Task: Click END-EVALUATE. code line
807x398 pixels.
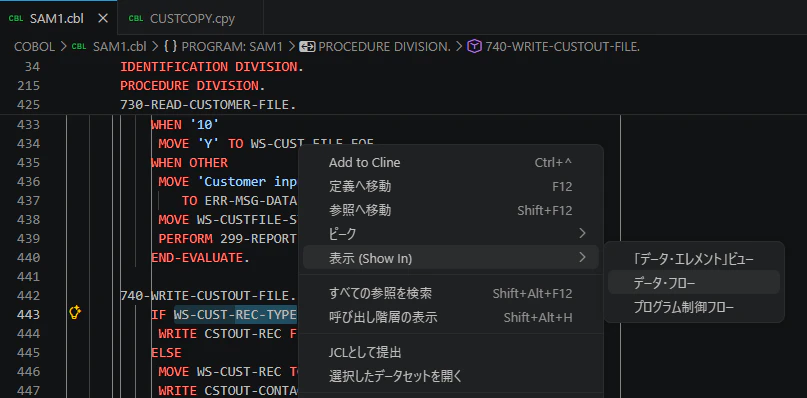Action: coord(200,257)
